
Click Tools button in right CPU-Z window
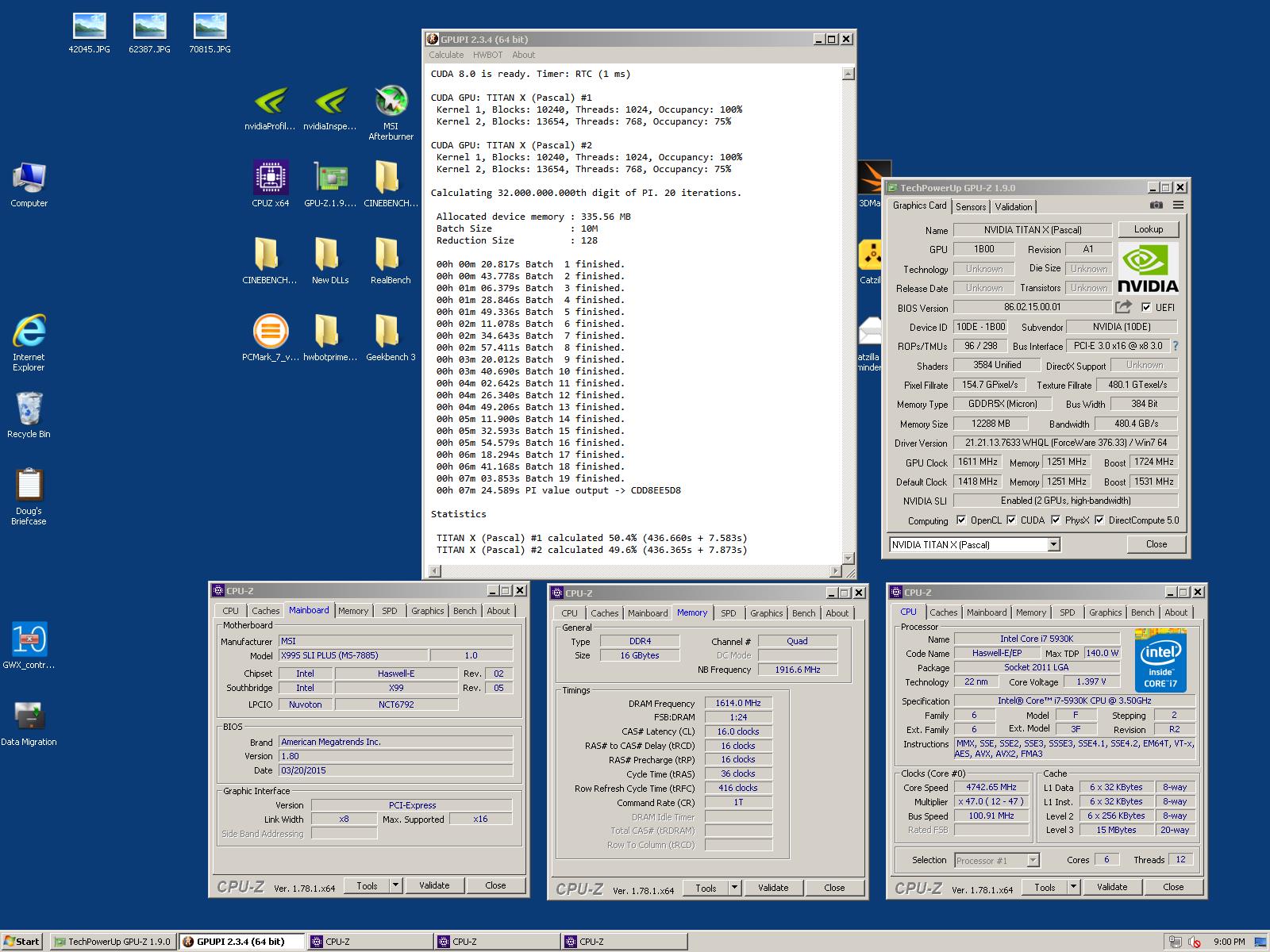coord(1045,887)
